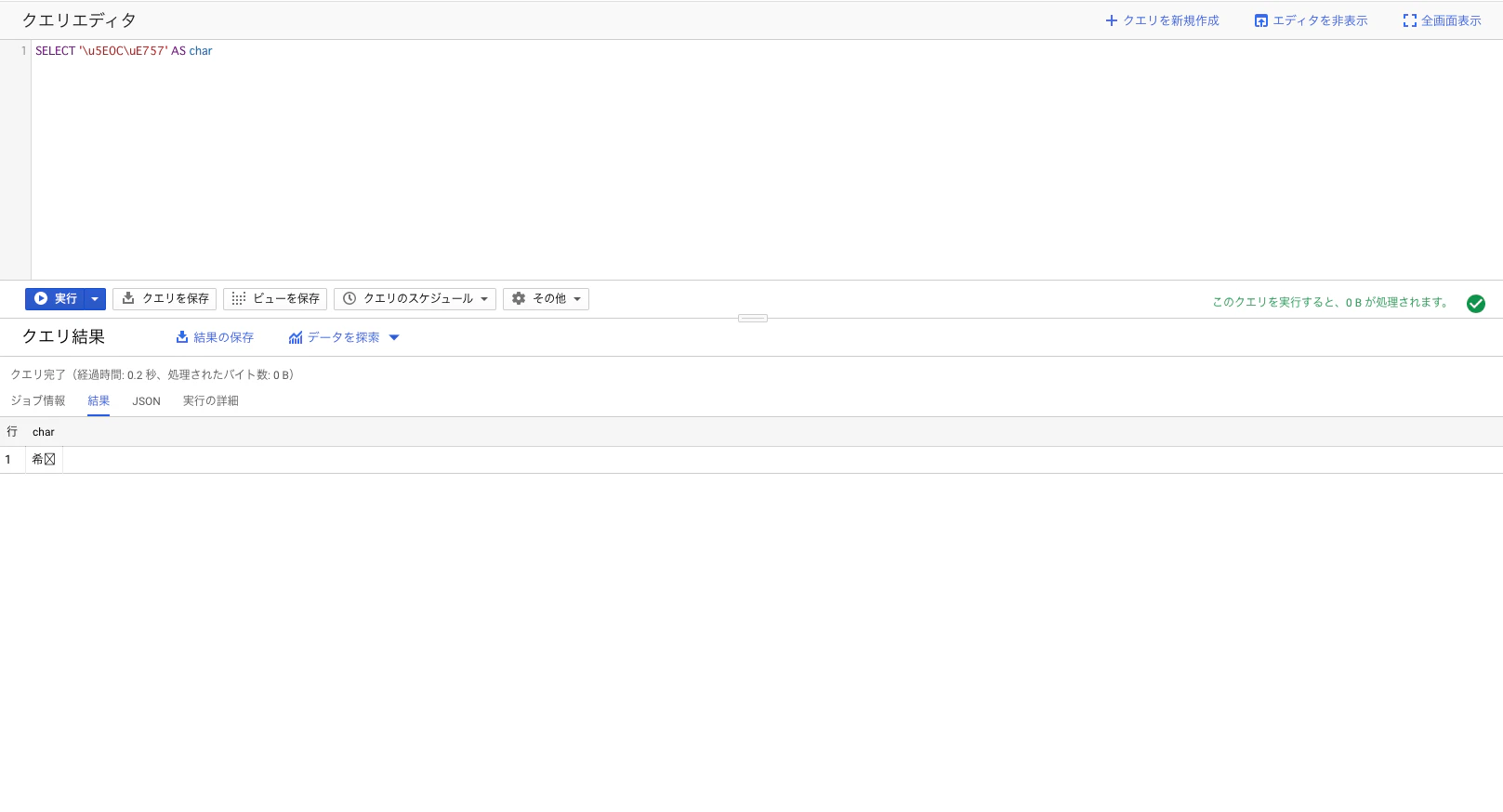Click the green query validation checkmark

(1475, 304)
